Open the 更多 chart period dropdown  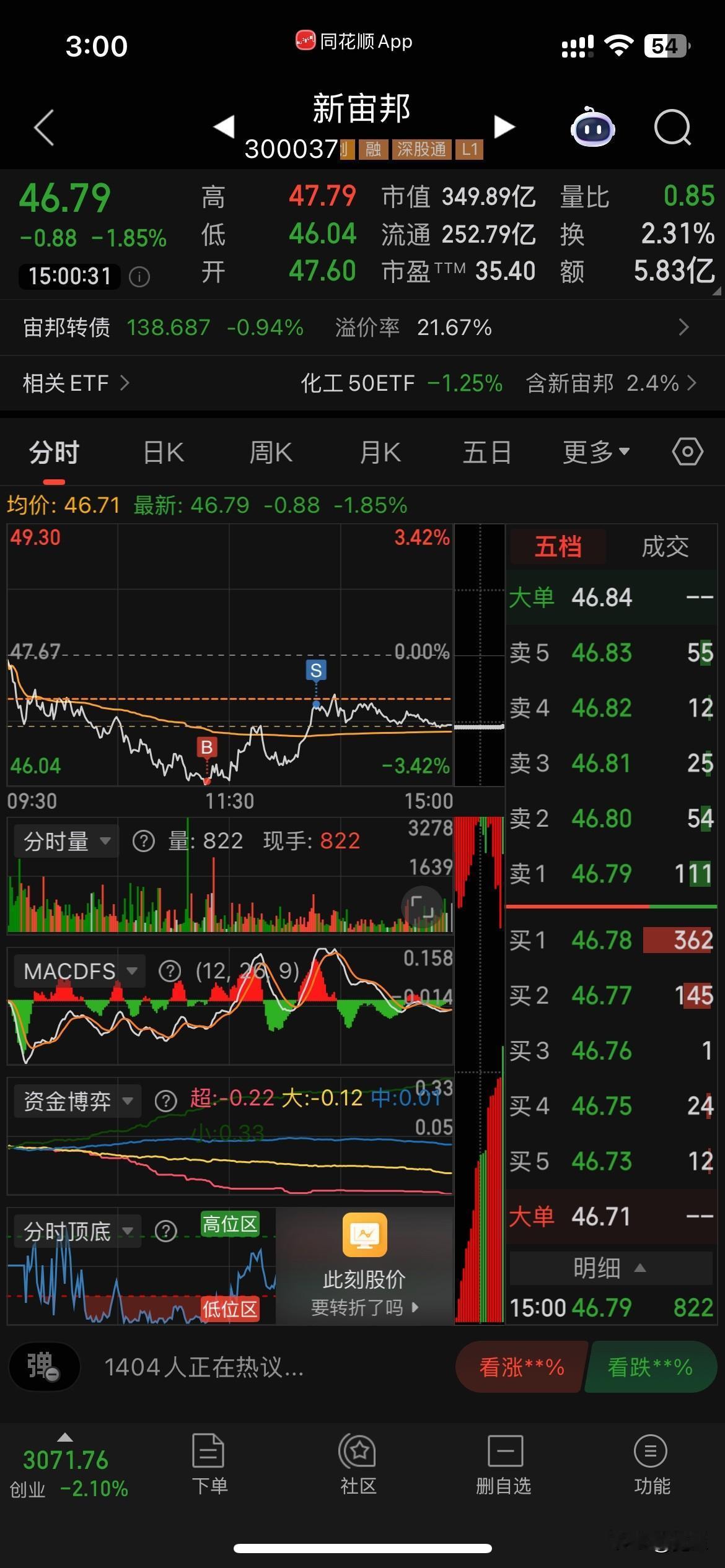point(596,452)
